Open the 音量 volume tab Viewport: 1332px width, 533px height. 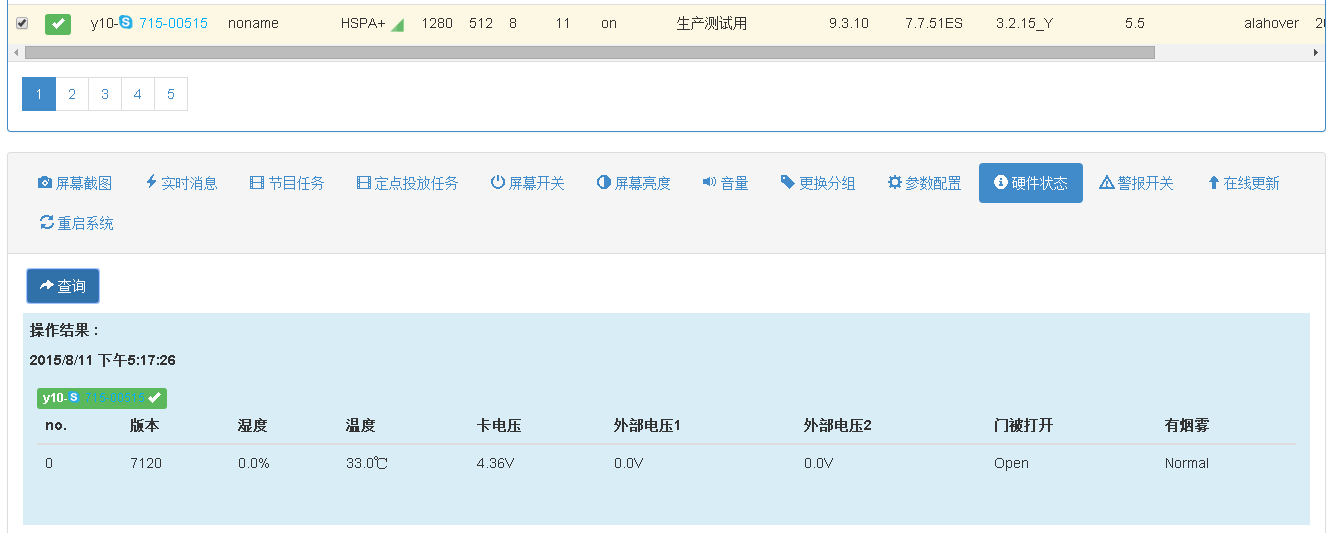725,183
